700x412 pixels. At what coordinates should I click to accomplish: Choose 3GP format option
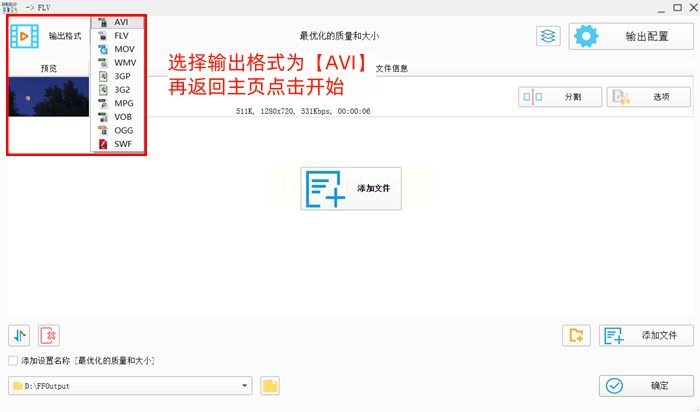117,76
